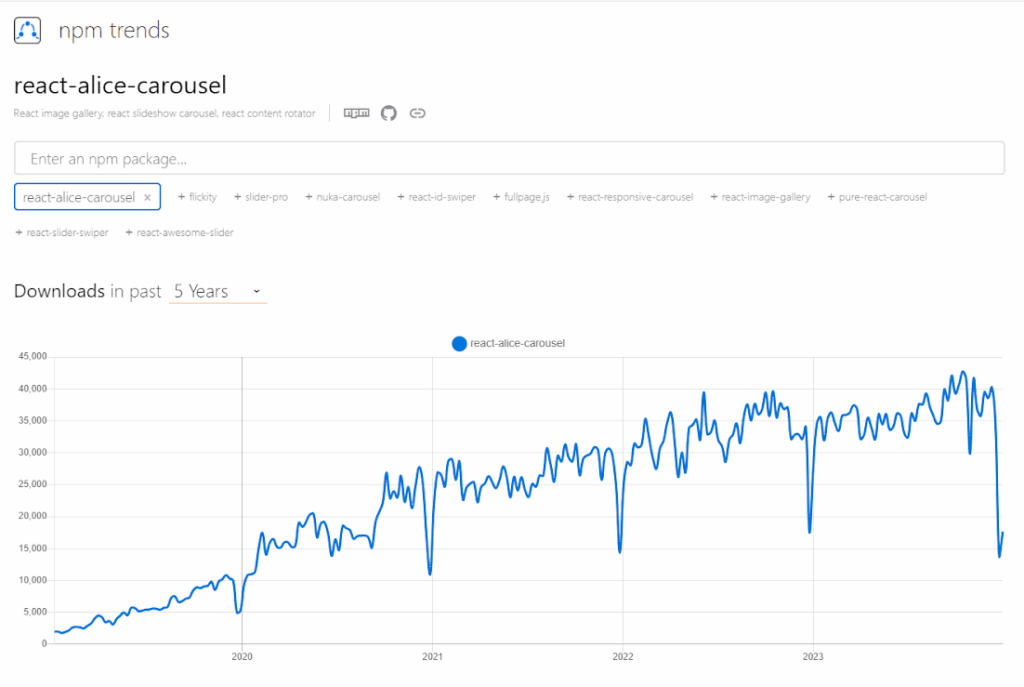Screen dimensions: 1024x687
Task: Add react-awesome-slider suggestion
Action: click(x=181, y=232)
